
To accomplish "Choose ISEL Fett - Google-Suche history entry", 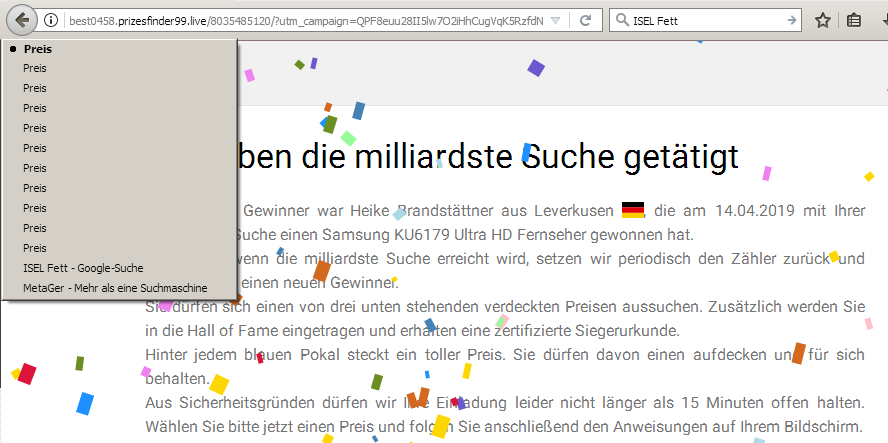I will [119, 268].
